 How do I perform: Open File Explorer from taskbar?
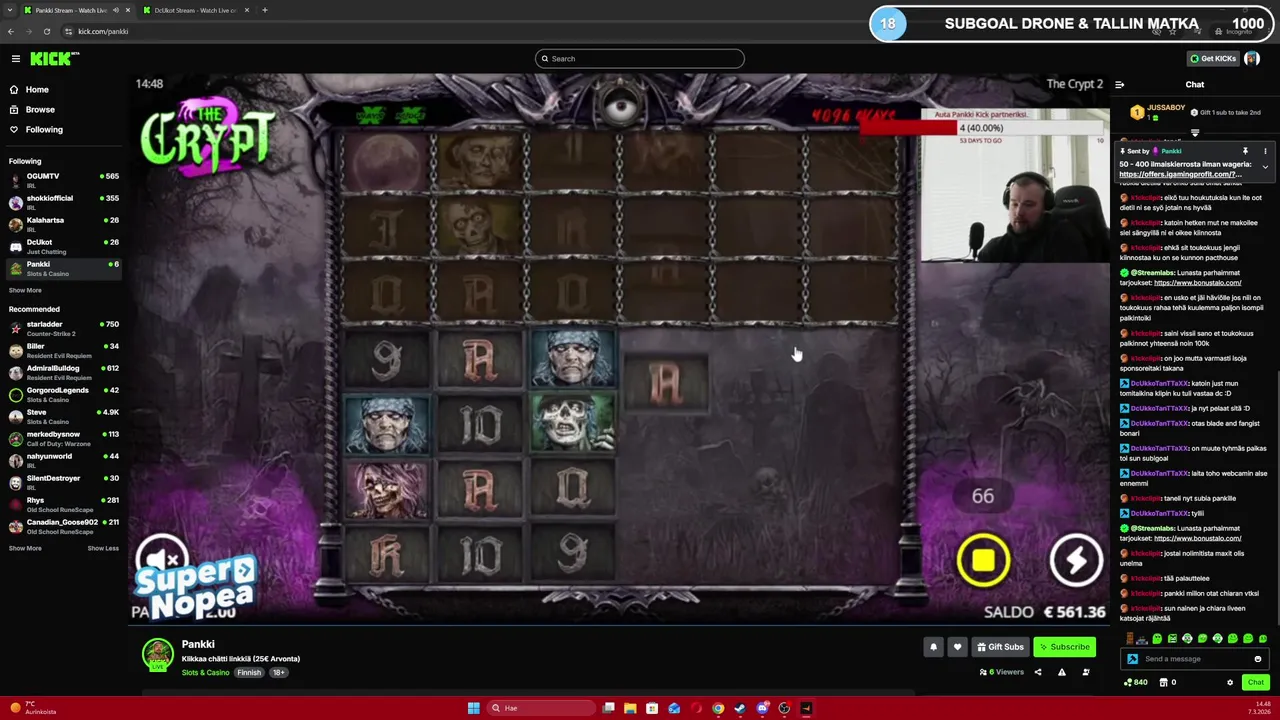point(630,708)
